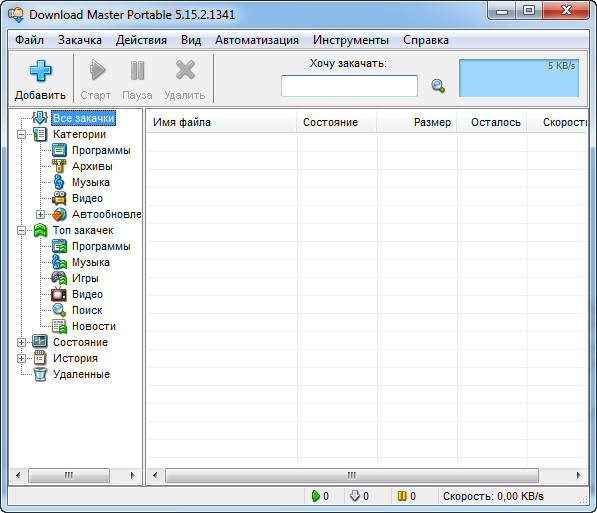Click green active downloads indicator in status bar
Image resolution: width=597 pixels, height=513 pixels.
pyautogui.click(x=315, y=496)
